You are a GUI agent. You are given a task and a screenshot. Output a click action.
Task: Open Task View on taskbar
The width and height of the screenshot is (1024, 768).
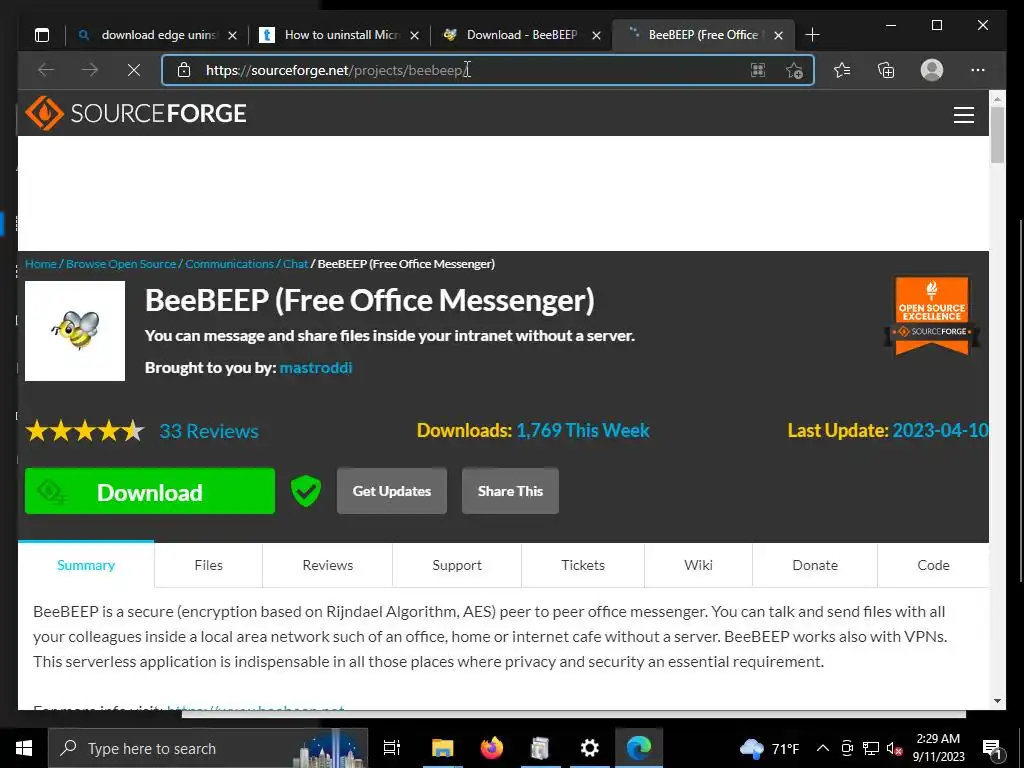coord(392,748)
